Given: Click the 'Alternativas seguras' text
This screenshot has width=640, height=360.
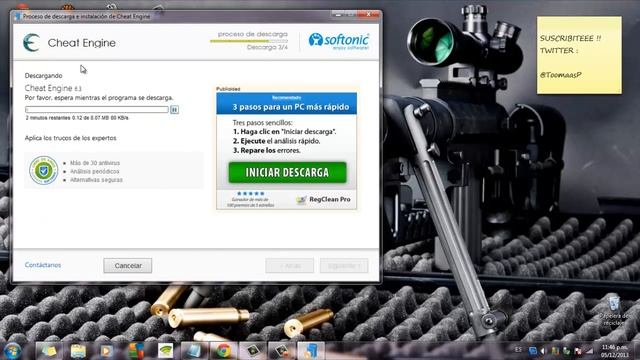Looking at the screenshot, I should point(96,180).
